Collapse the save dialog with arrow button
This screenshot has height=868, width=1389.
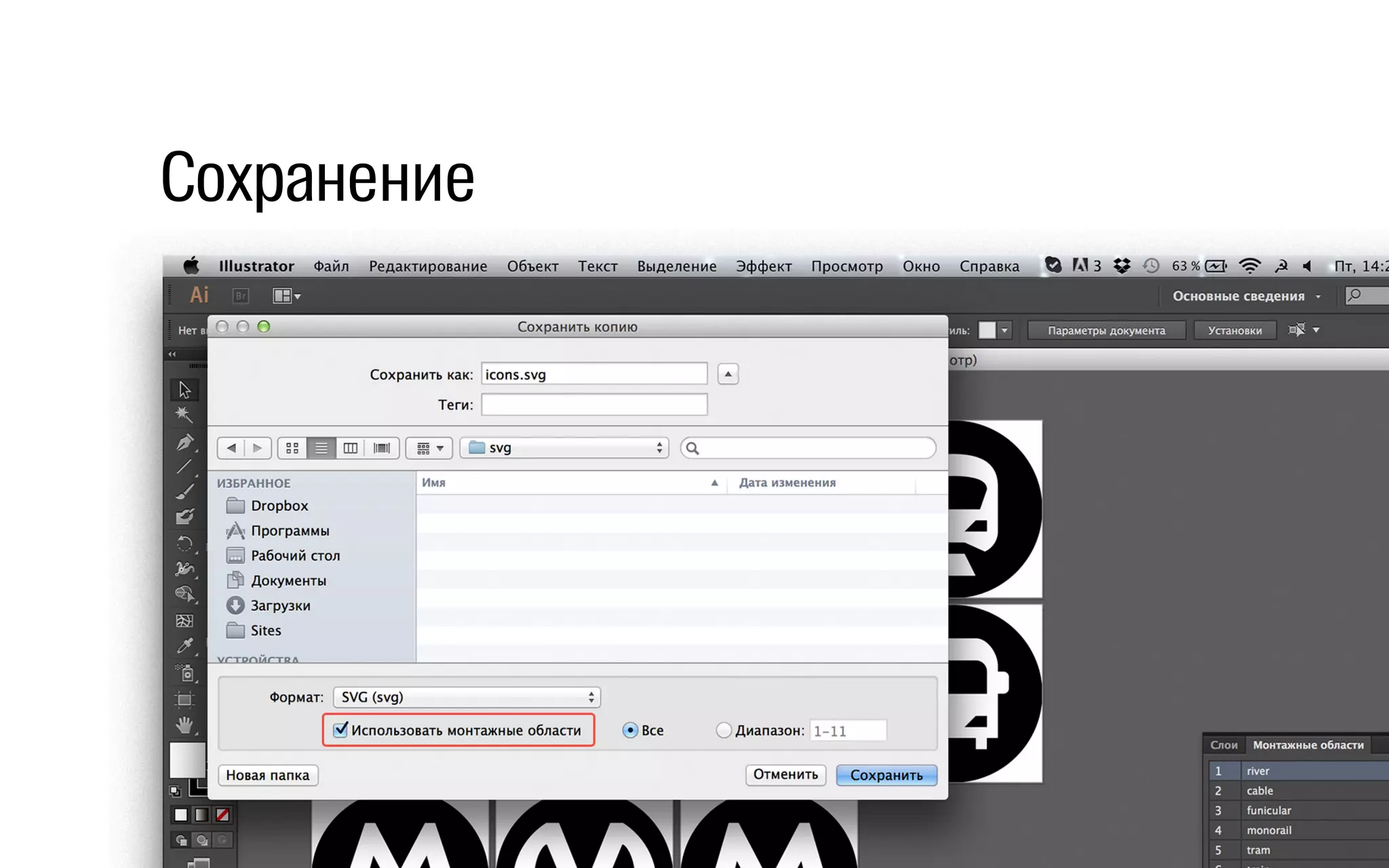[x=728, y=374]
